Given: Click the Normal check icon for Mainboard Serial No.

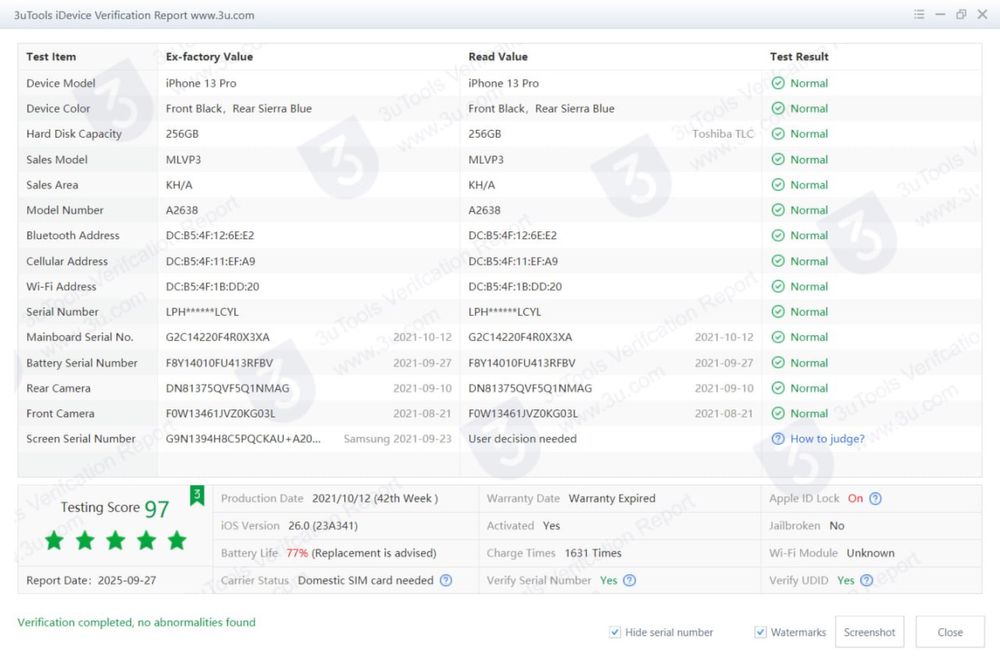Looking at the screenshot, I should click(x=778, y=337).
